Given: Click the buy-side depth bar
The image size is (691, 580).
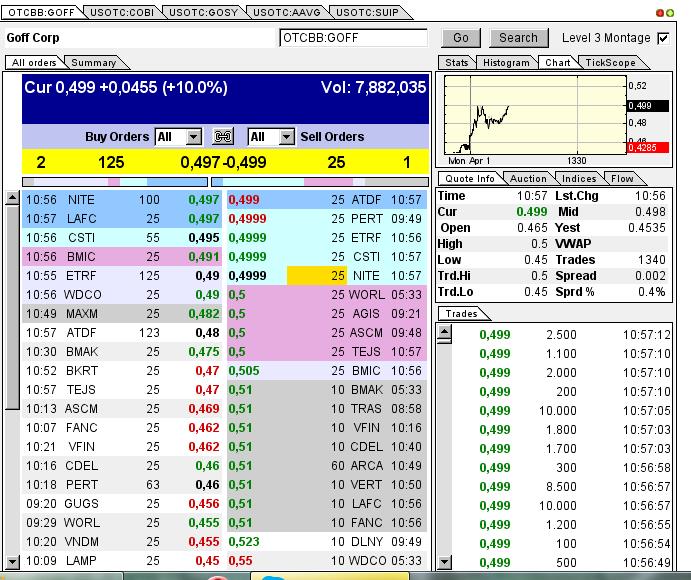Looking at the screenshot, I should [115, 182].
